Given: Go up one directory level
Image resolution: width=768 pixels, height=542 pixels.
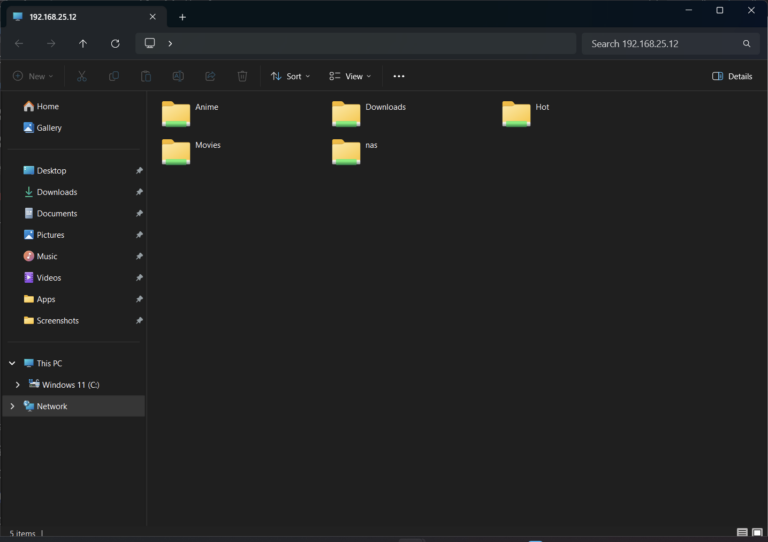Looking at the screenshot, I should (x=83, y=44).
